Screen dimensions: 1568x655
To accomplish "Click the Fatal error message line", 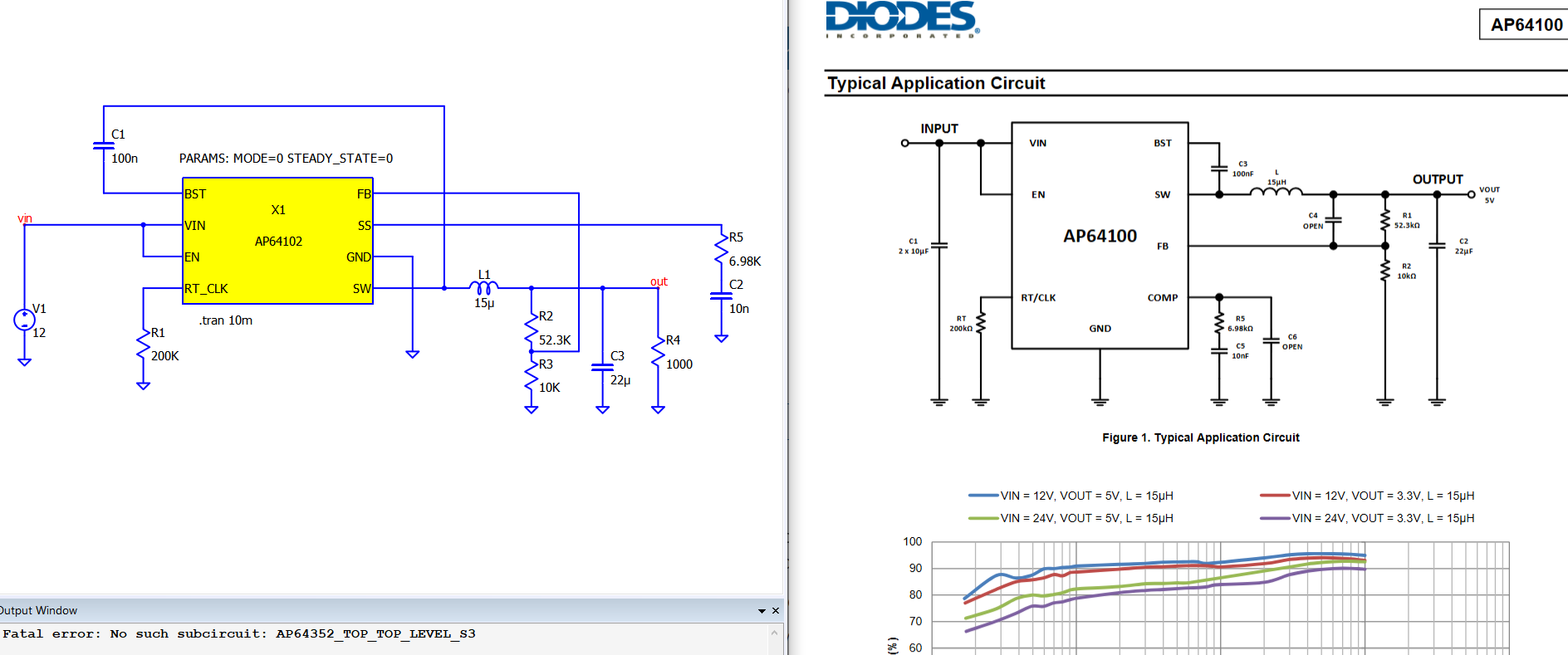I will [239, 633].
